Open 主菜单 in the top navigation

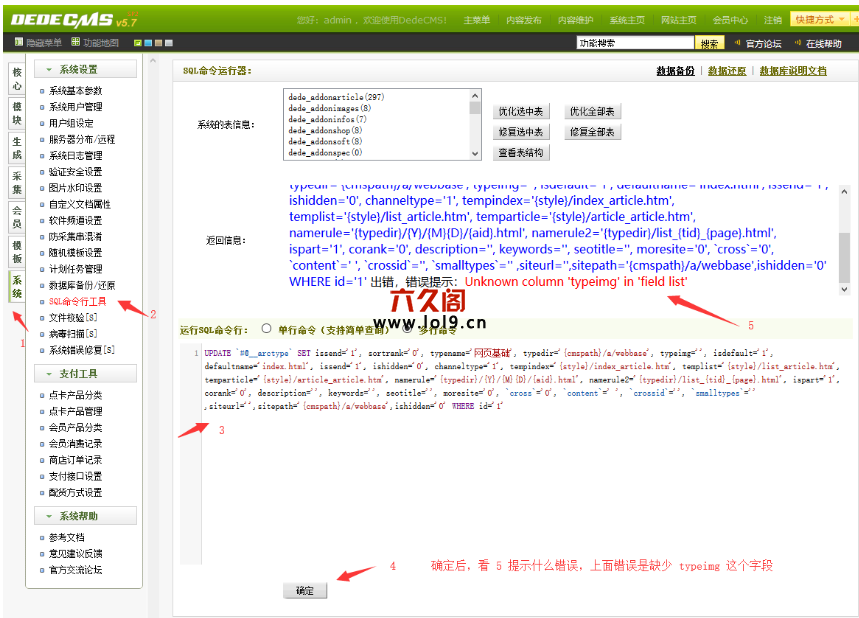coord(477,20)
